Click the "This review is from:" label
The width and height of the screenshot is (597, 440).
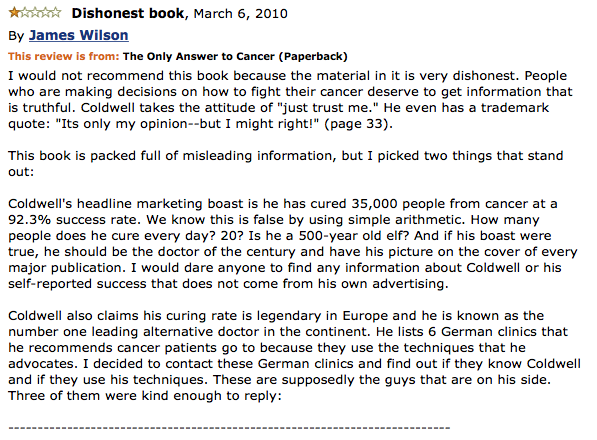pyautogui.click(x=64, y=56)
